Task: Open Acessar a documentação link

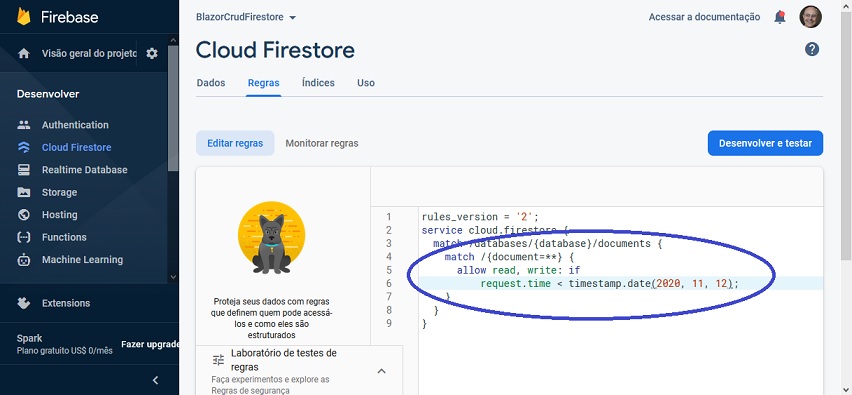Action: coord(704,17)
